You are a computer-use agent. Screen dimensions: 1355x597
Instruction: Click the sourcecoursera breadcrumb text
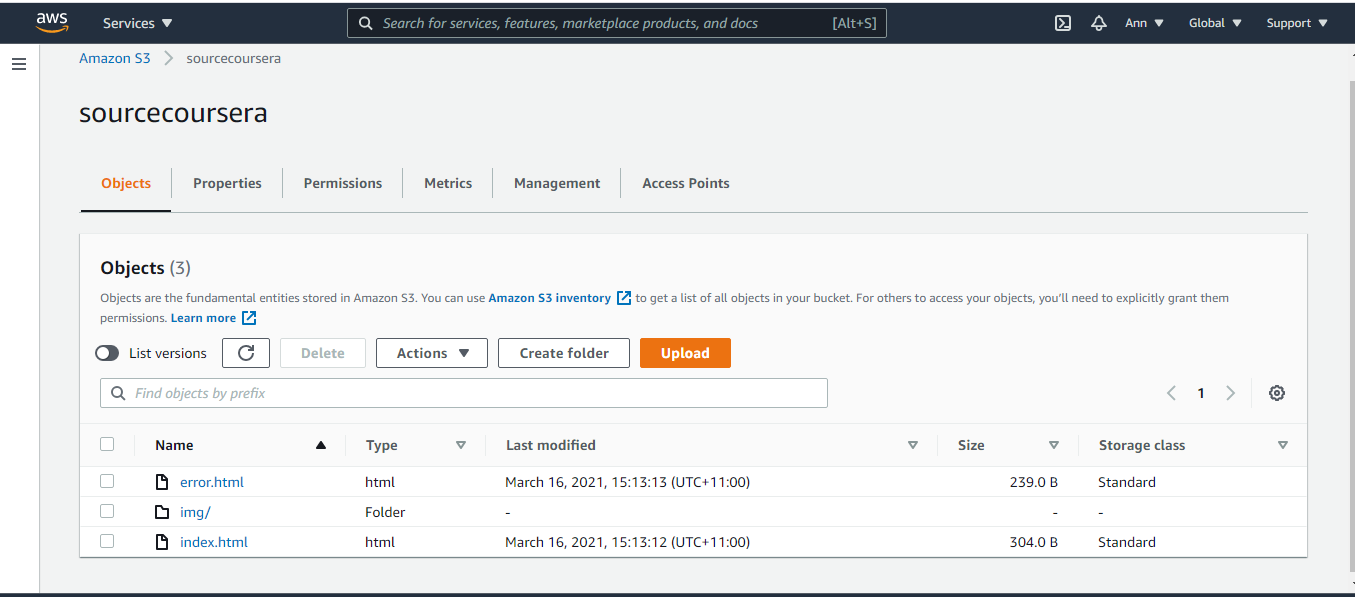pos(233,58)
